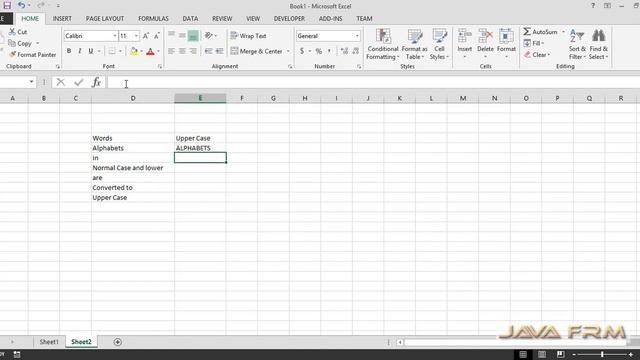Viewport: 640px width, 360px height.
Task: Align text left in cell
Action: click(171, 51)
